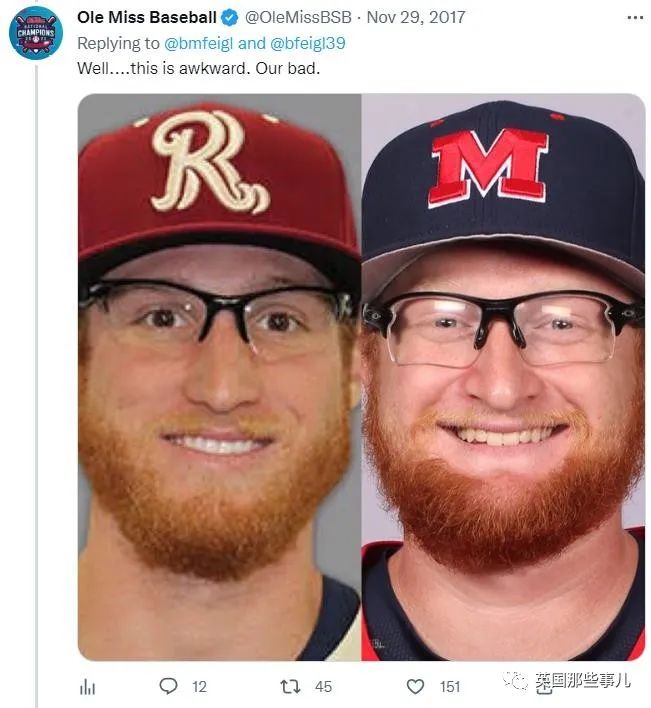The height and width of the screenshot is (708, 651).
Task: Click the WeChat watermark logo icon
Action: tap(516, 680)
